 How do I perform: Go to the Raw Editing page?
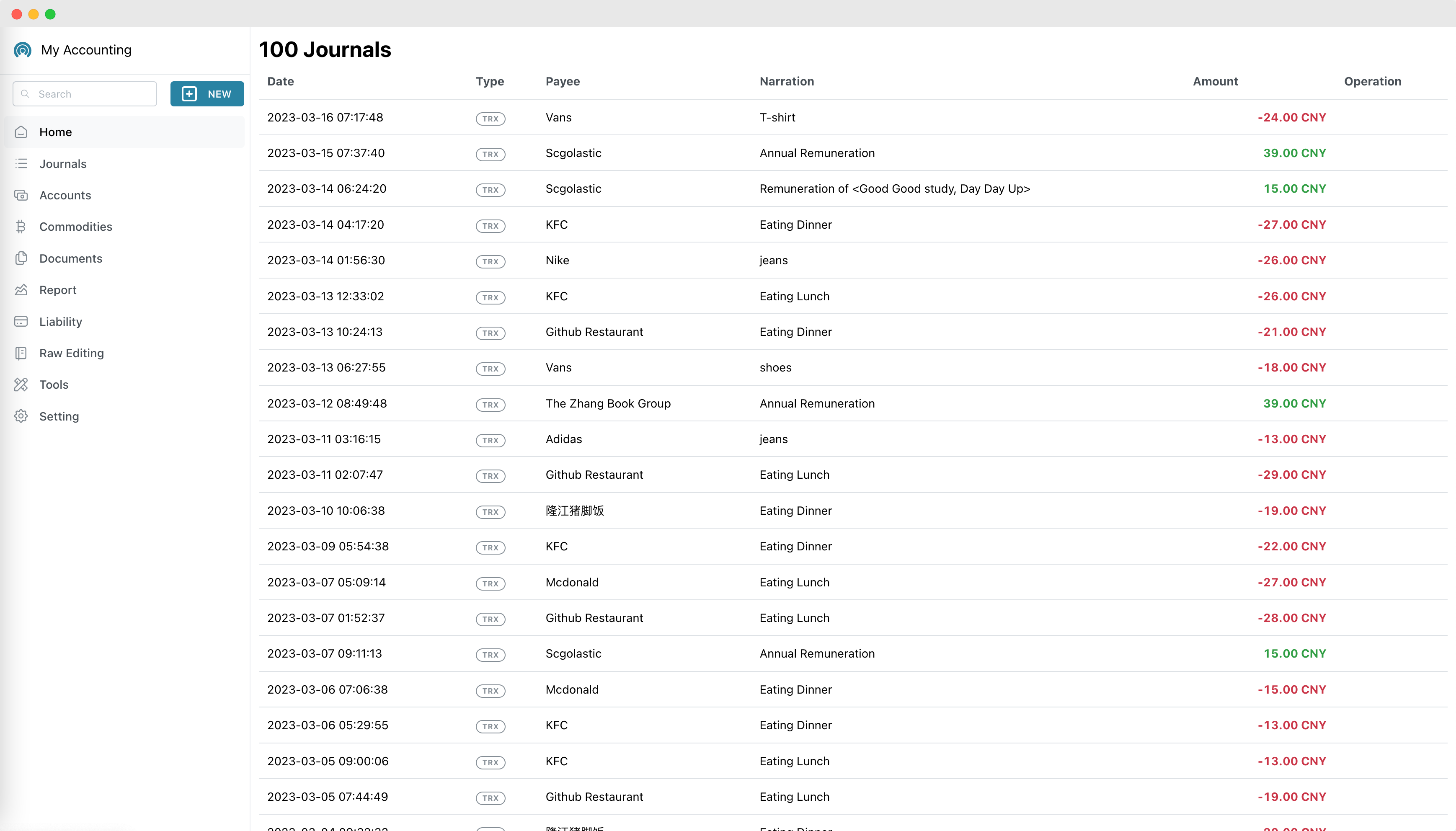(71, 353)
